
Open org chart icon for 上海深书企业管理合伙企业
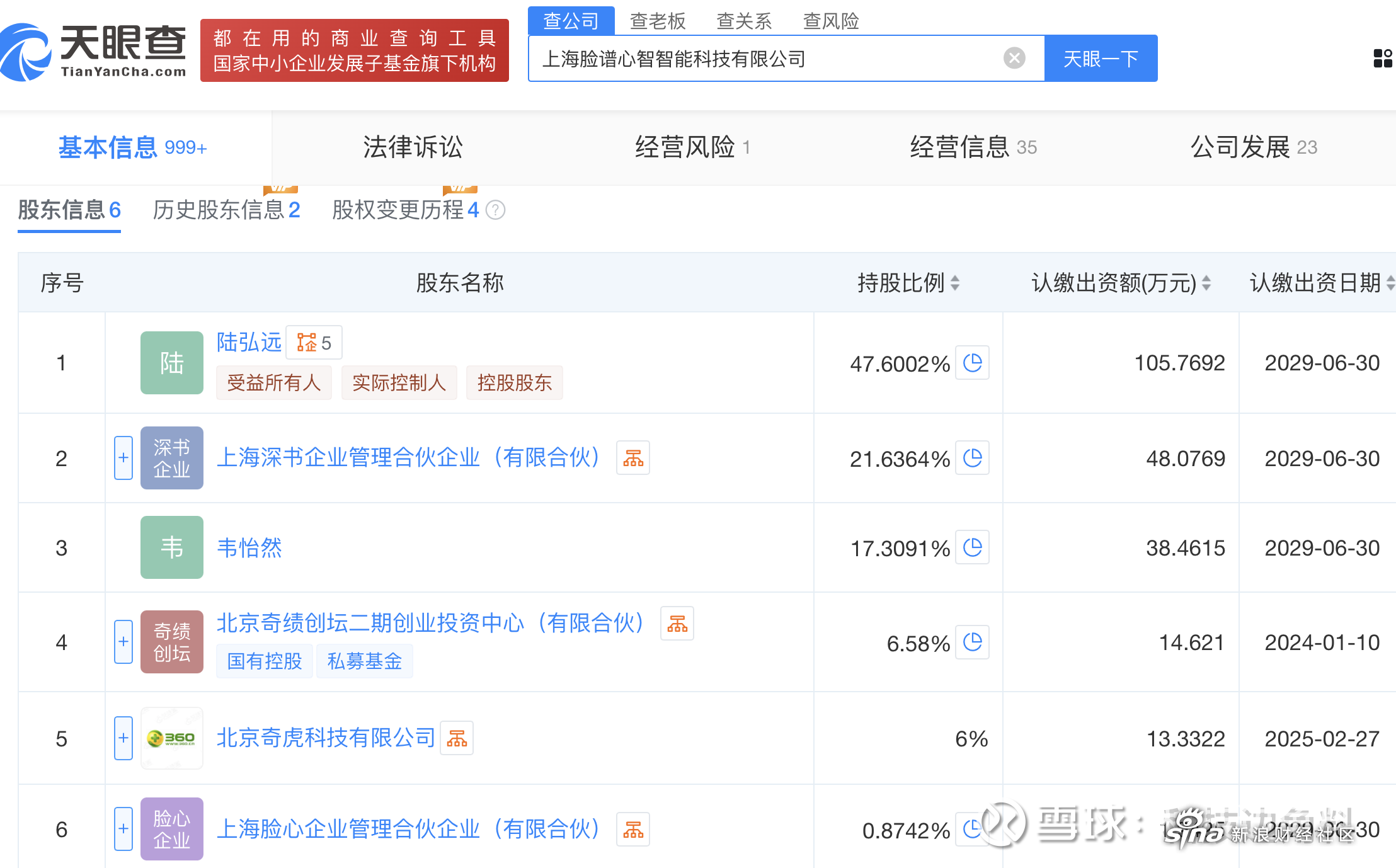coord(633,458)
